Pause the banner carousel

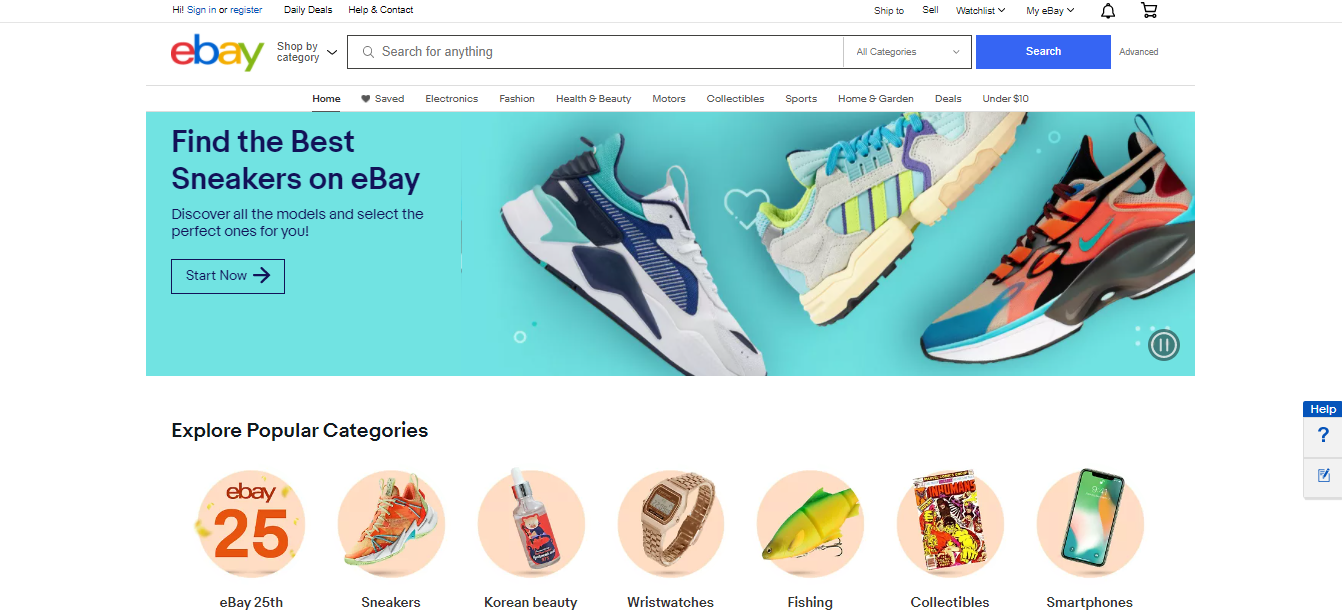(1163, 346)
